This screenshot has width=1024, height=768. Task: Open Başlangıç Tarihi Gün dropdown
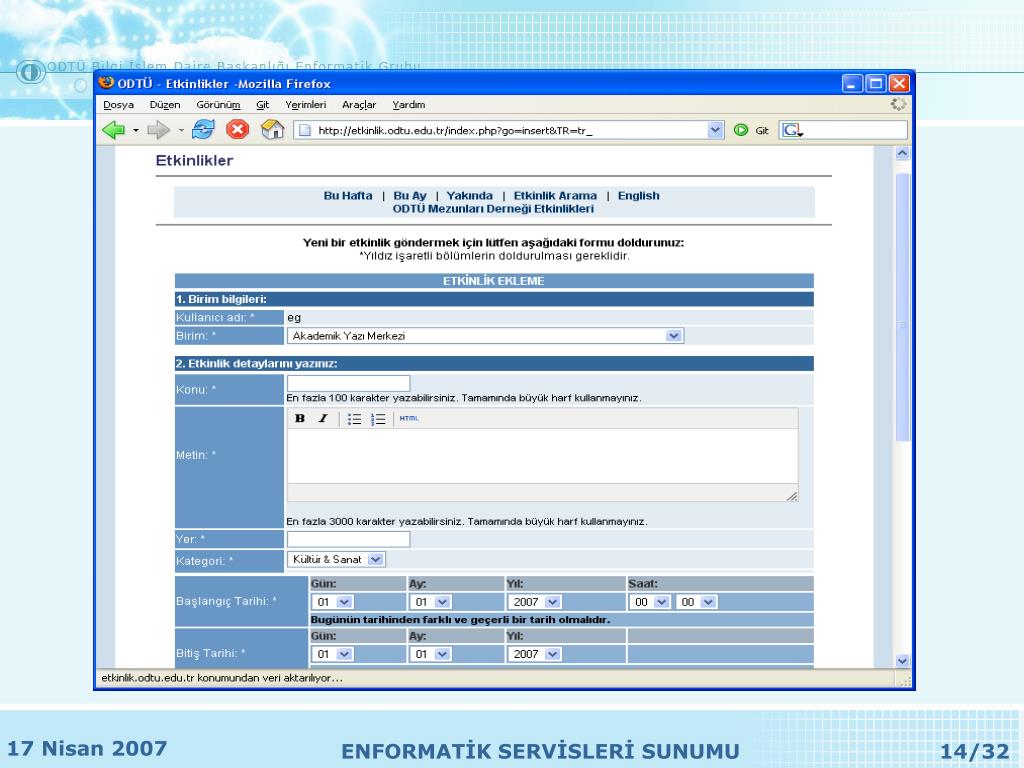[332, 602]
